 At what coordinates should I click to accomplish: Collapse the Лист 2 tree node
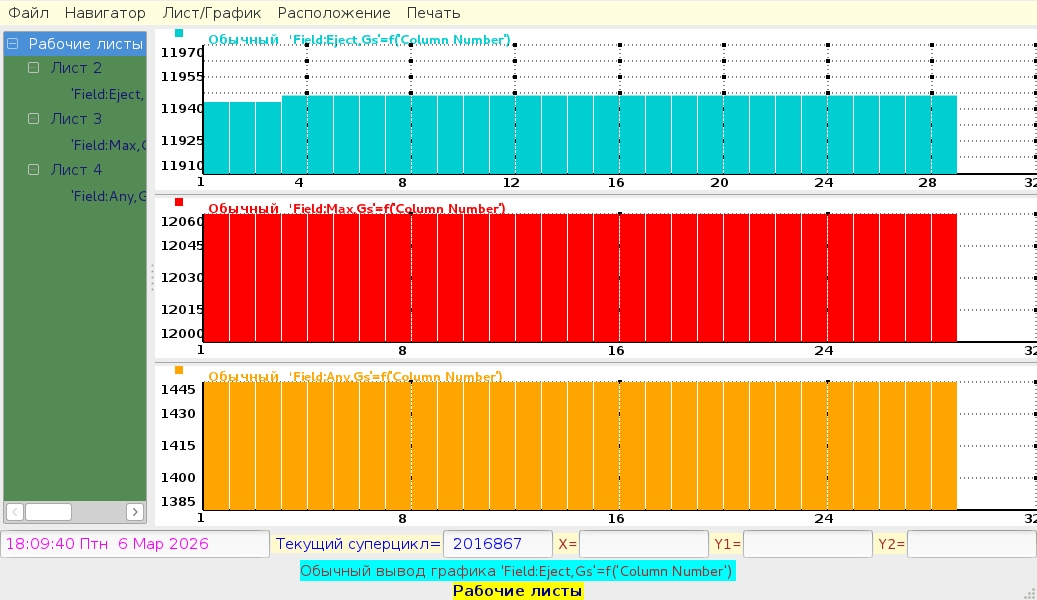point(34,68)
